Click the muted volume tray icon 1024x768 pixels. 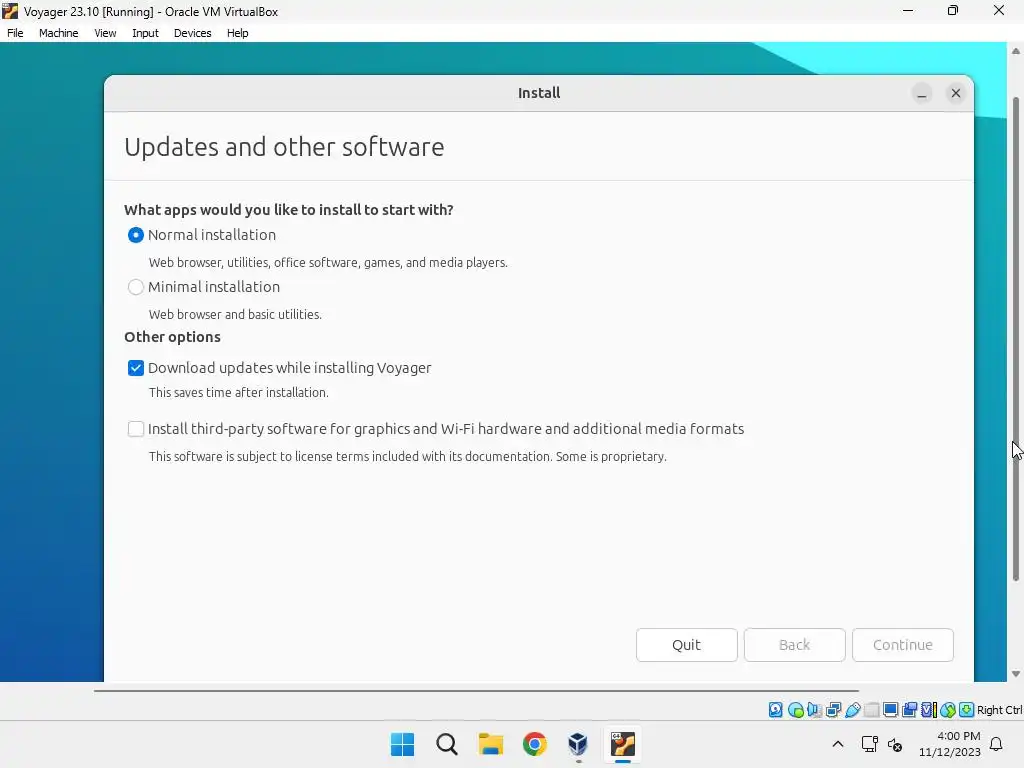pyautogui.click(x=895, y=744)
